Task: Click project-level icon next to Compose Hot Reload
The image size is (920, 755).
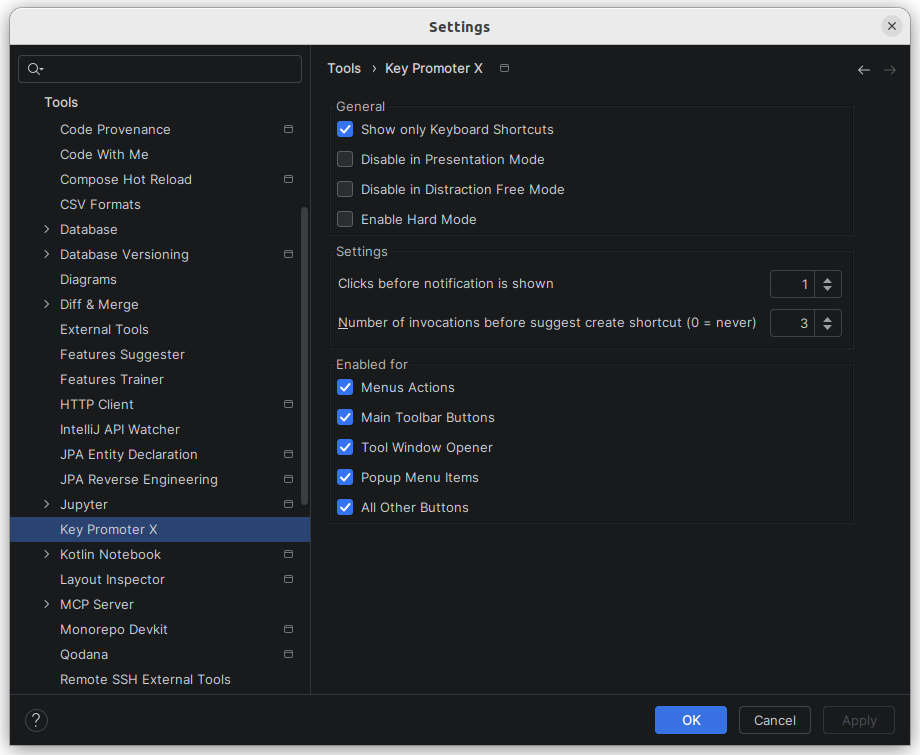Action: tap(288, 179)
